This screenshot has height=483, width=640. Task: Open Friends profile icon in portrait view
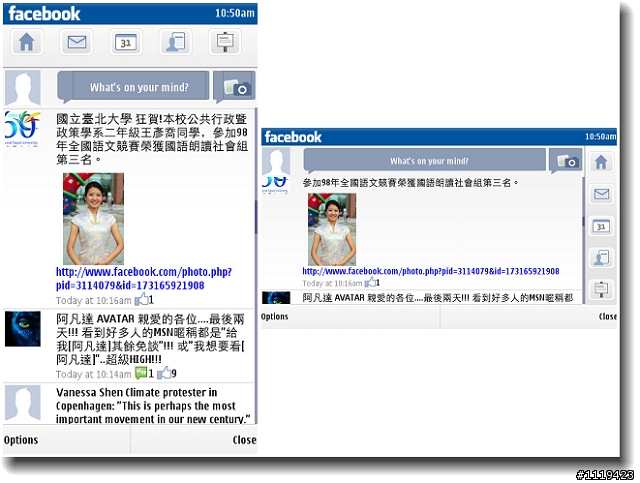175,42
